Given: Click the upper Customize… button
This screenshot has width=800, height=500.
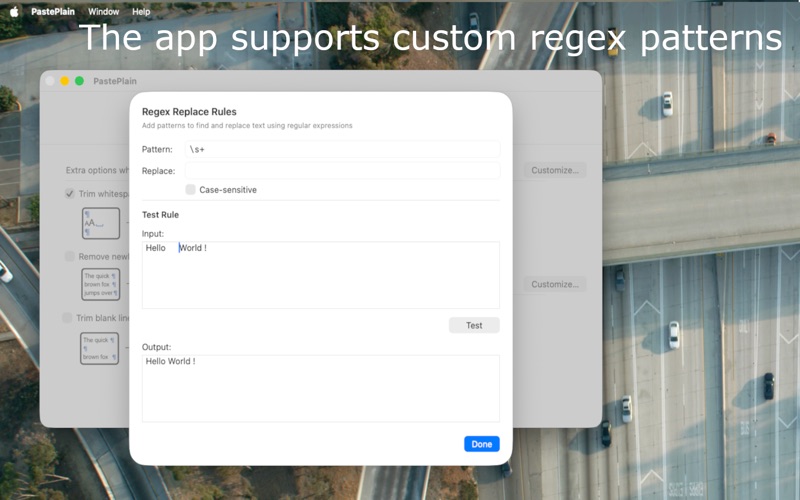Looking at the screenshot, I should coord(555,170).
